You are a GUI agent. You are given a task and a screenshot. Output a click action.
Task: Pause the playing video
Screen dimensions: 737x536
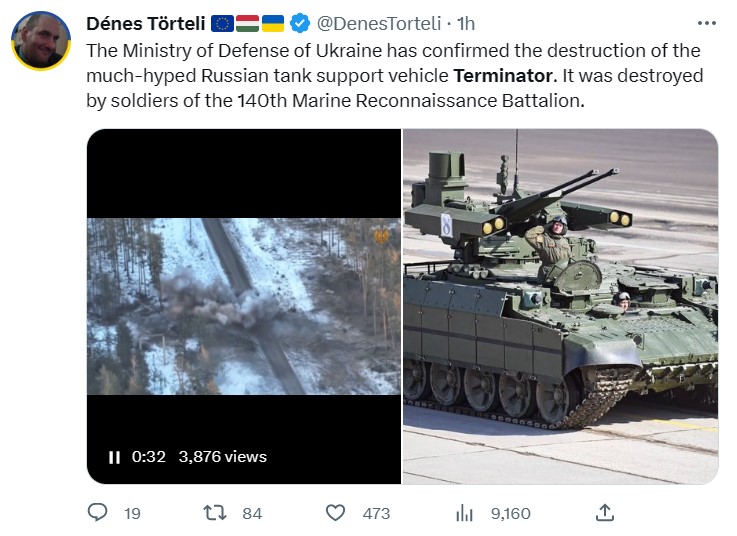click(114, 457)
